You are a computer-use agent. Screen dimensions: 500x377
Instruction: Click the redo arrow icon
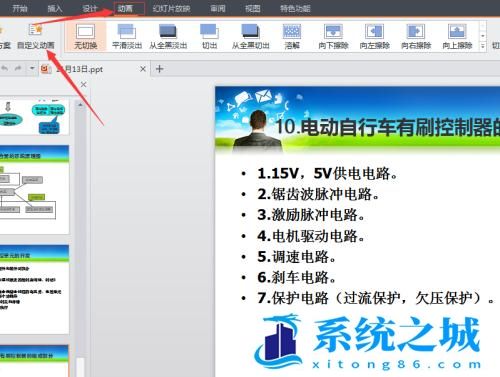18,69
